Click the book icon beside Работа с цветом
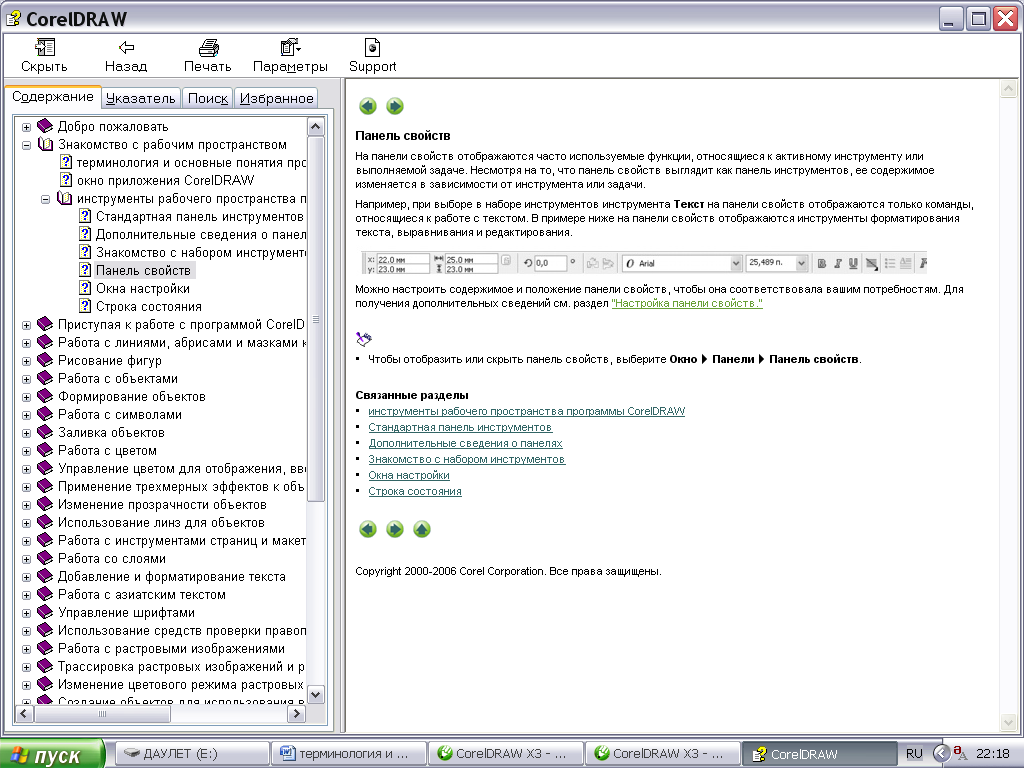The width and height of the screenshot is (1024, 768). (x=45, y=451)
